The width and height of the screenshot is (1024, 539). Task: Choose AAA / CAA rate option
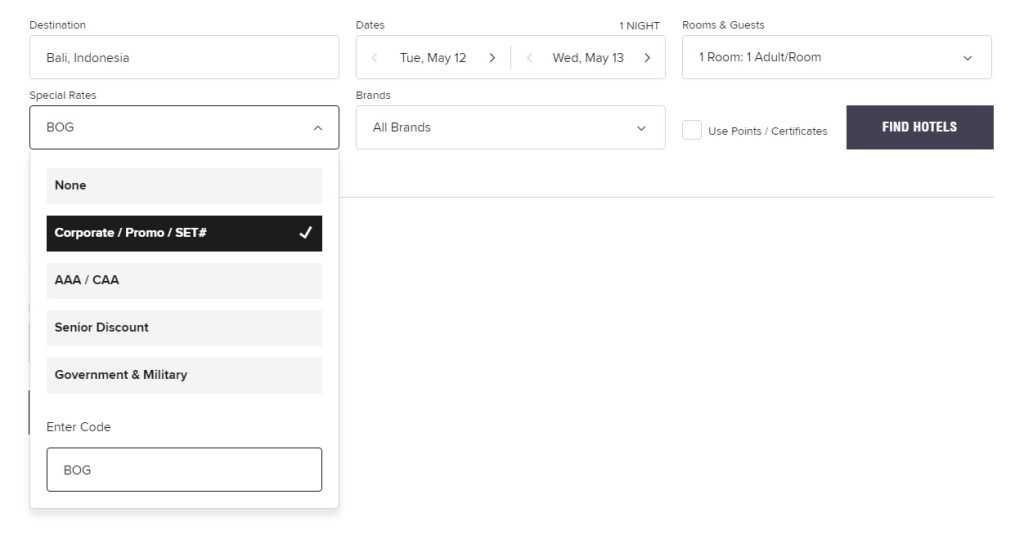[184, 281]
